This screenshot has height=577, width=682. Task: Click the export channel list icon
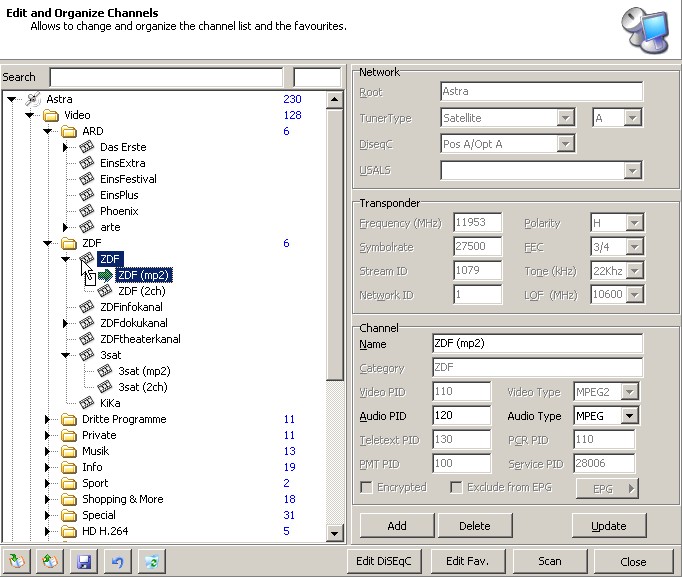[50, 561]
